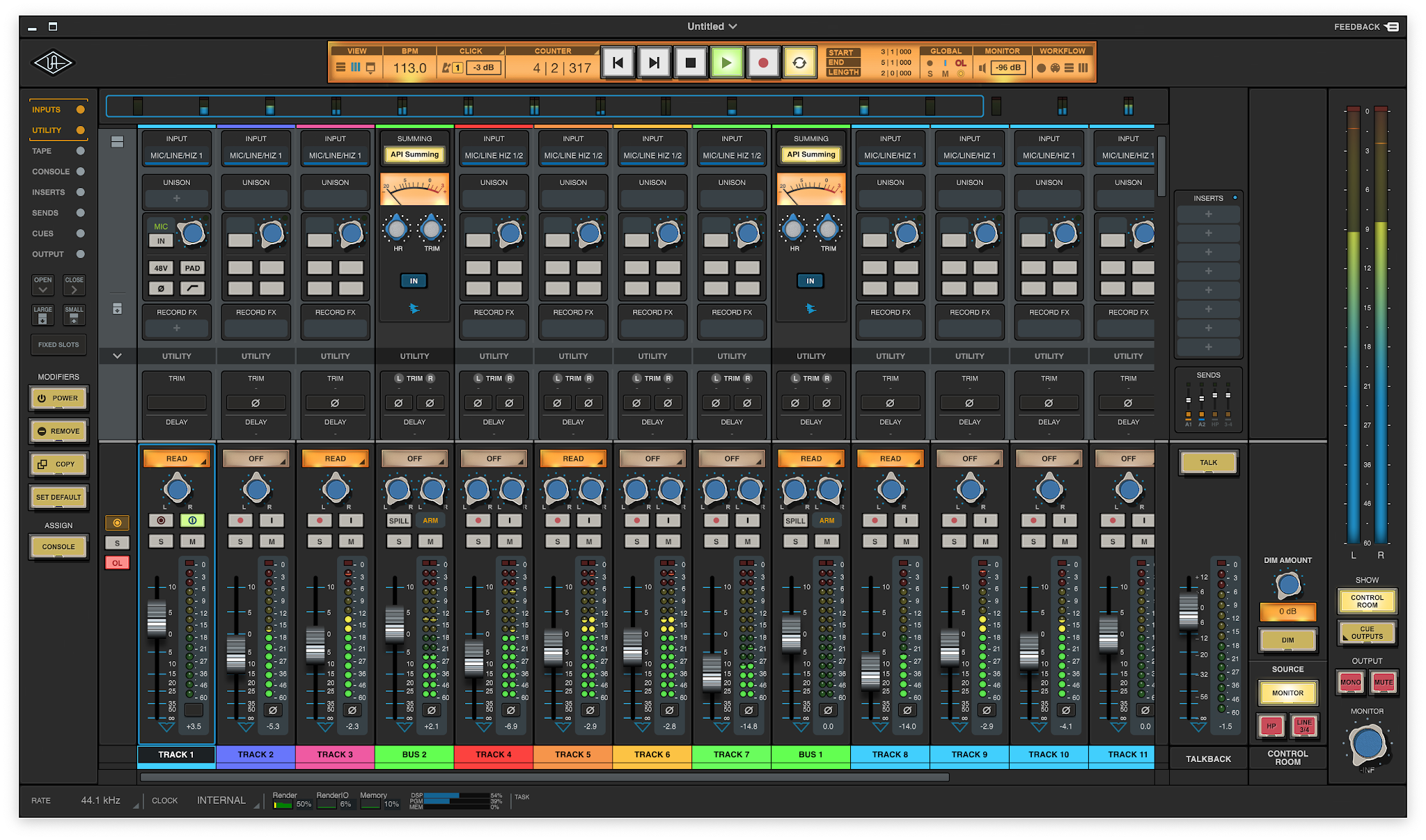
Task: Open the BUS 2 automation OFF dropdown
Action: (414, 459)
